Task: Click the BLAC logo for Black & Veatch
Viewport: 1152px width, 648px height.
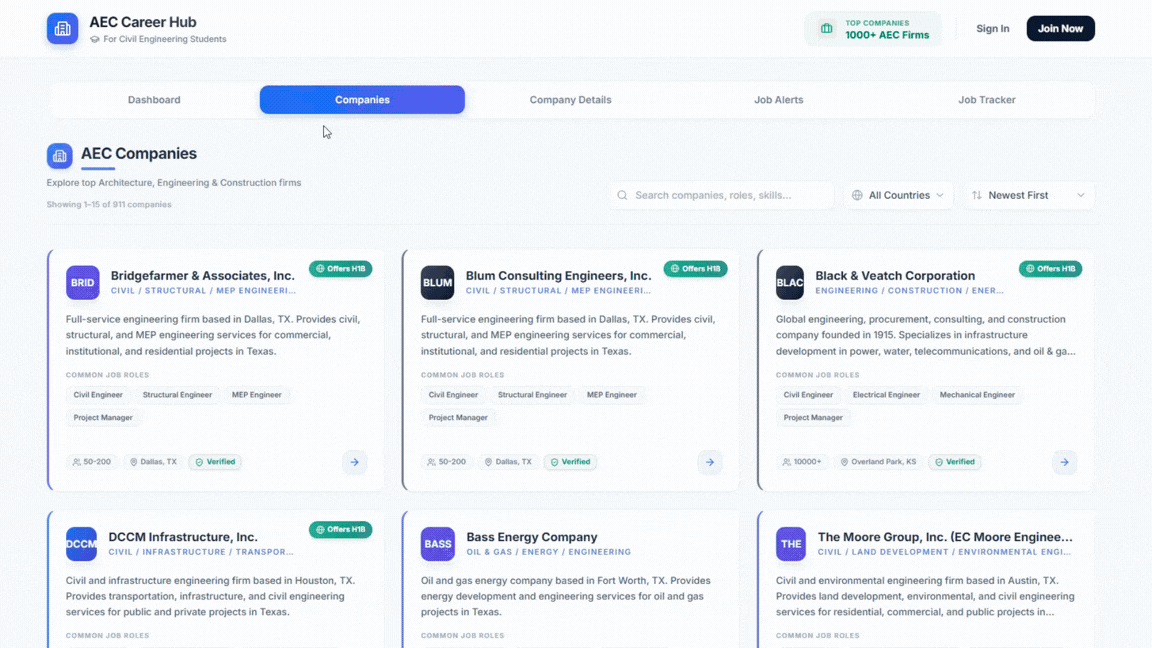Action: coord(790,282)
